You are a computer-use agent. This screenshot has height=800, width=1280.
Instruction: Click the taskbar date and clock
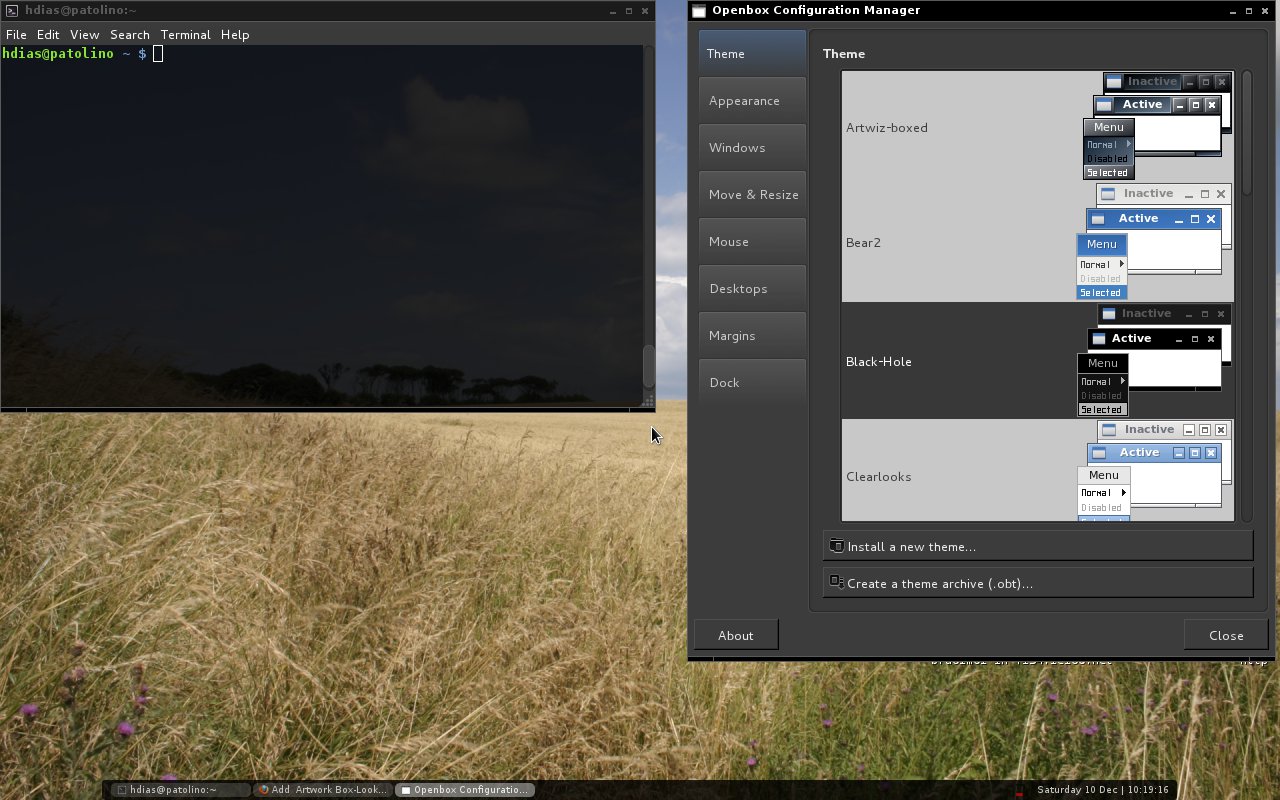tap(1102, 789)
